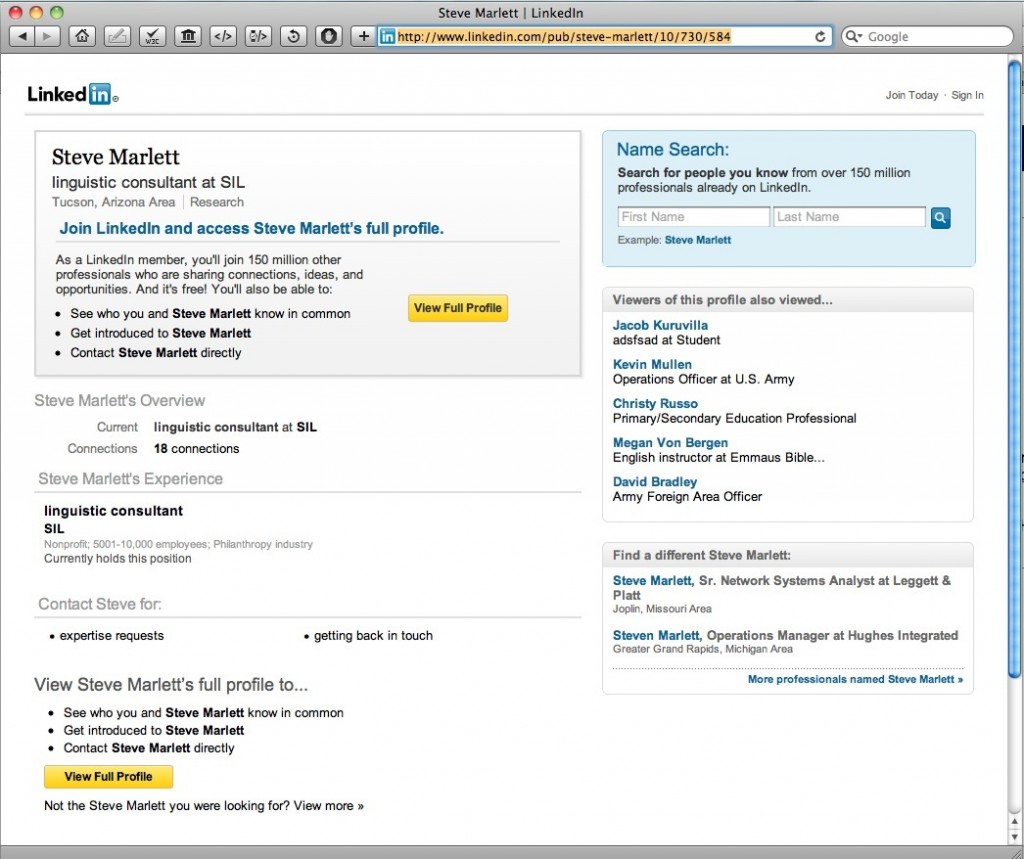Click 'English instructor at Emmaus Bible...' text
The width and height of the screenshot is (1024, 859).
[x=718, y=458]
